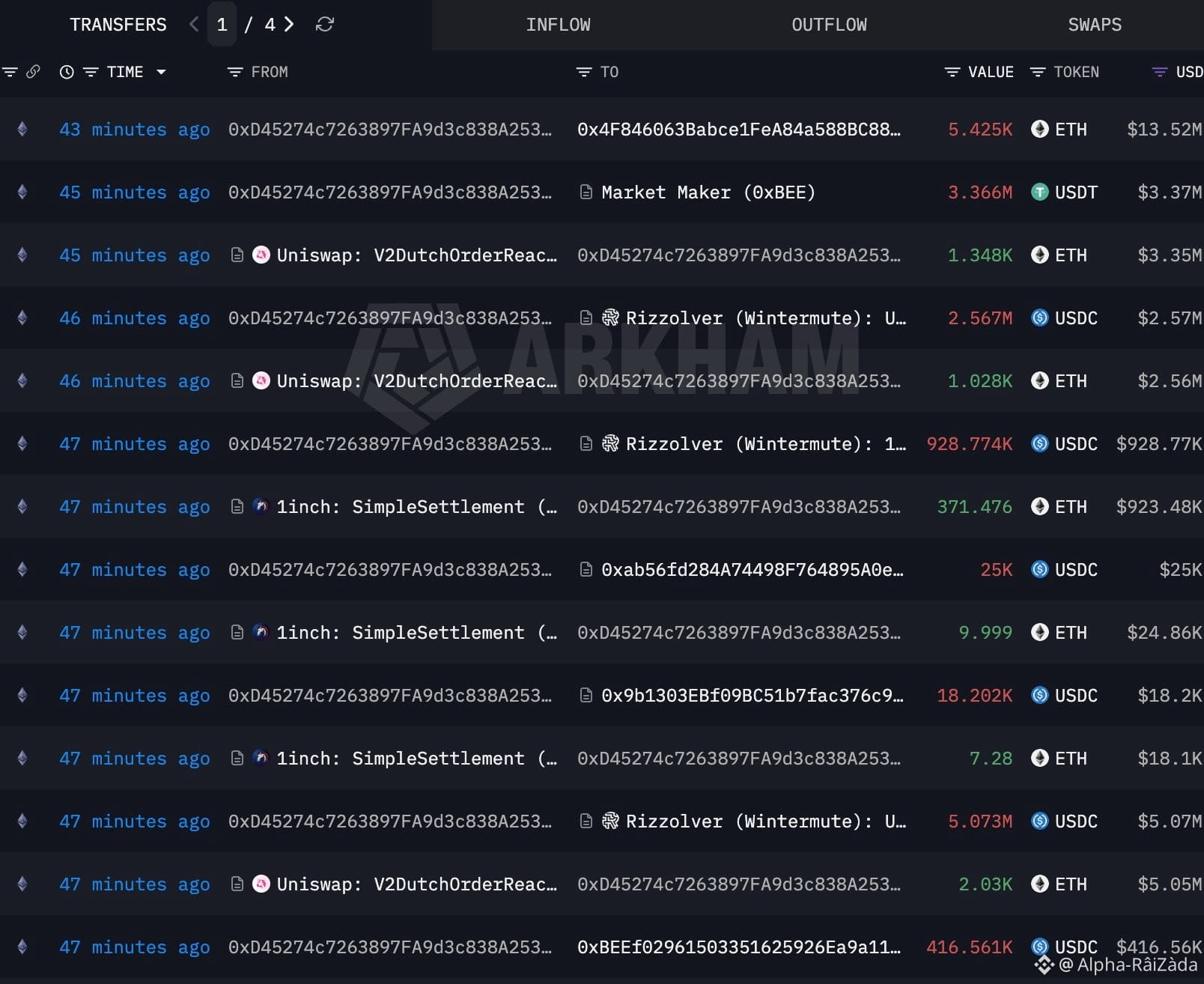Image resolution: width=1204 pixels, height=984 pixels.
Task: Open address 0x4F846063Babce1FeA84a588BC88…
Action: (739, 129)
